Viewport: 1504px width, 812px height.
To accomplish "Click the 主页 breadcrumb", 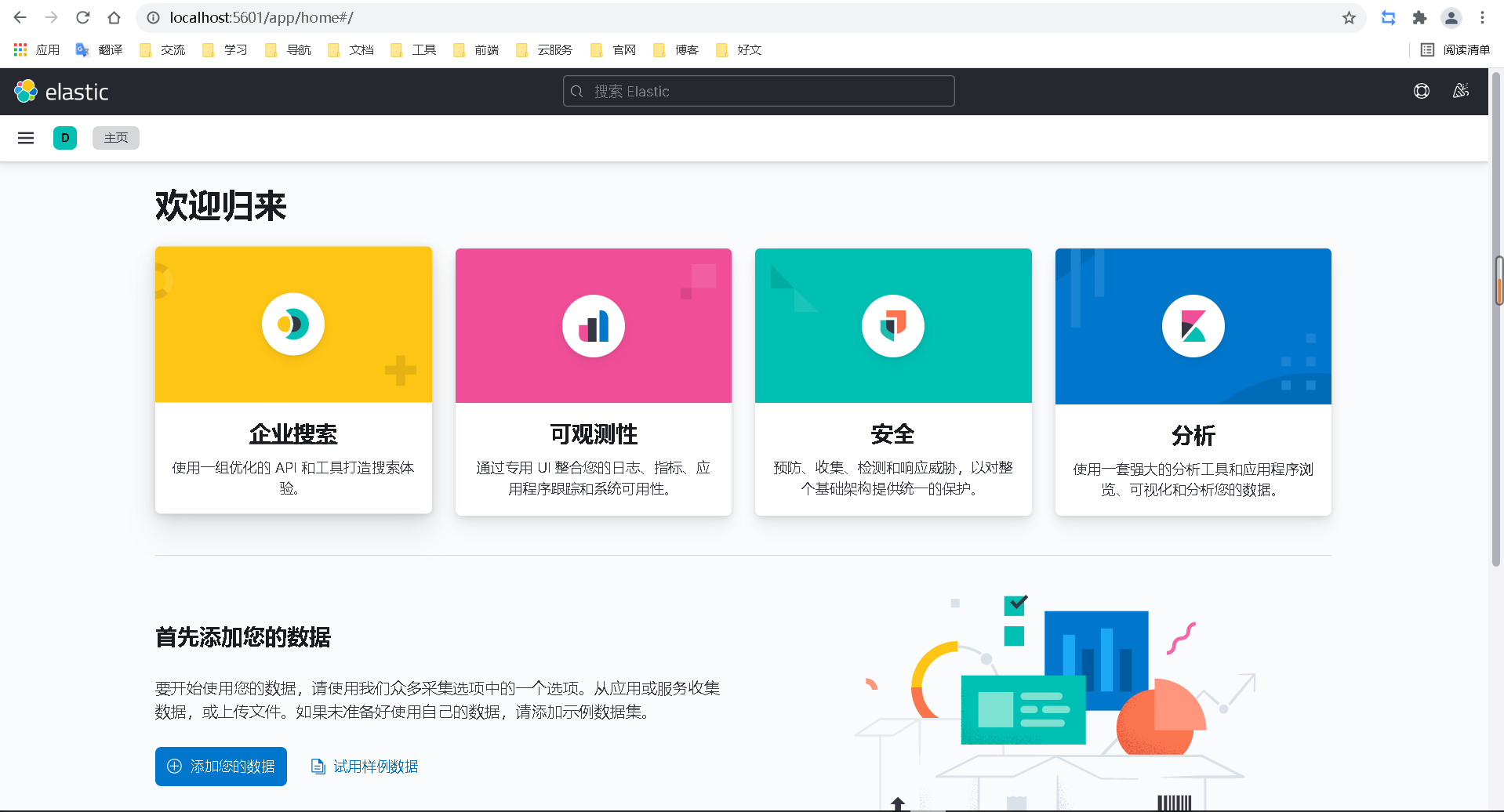I will click(x=116, y=138).
